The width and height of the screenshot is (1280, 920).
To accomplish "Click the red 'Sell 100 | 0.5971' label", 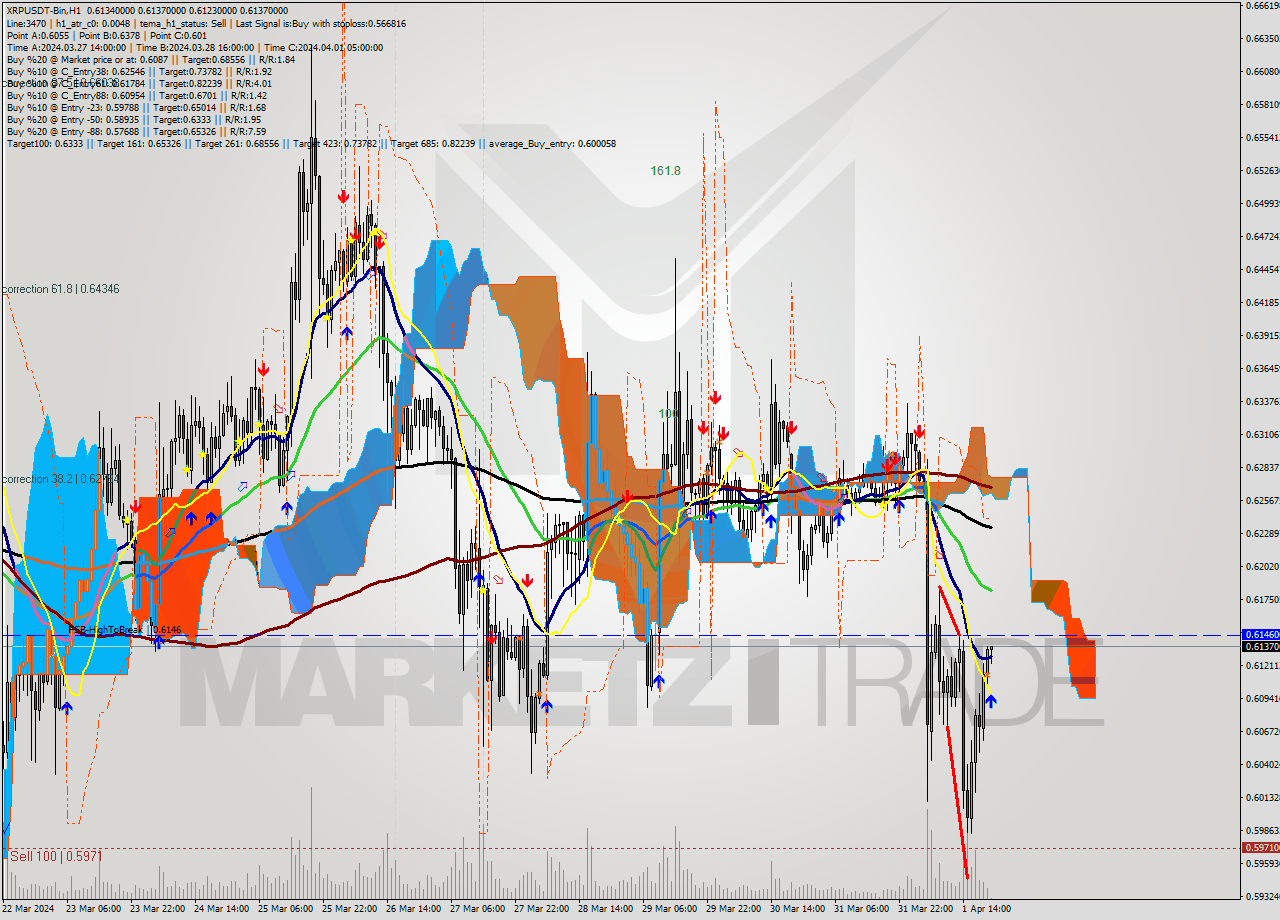I will click(x=56, y=857).
